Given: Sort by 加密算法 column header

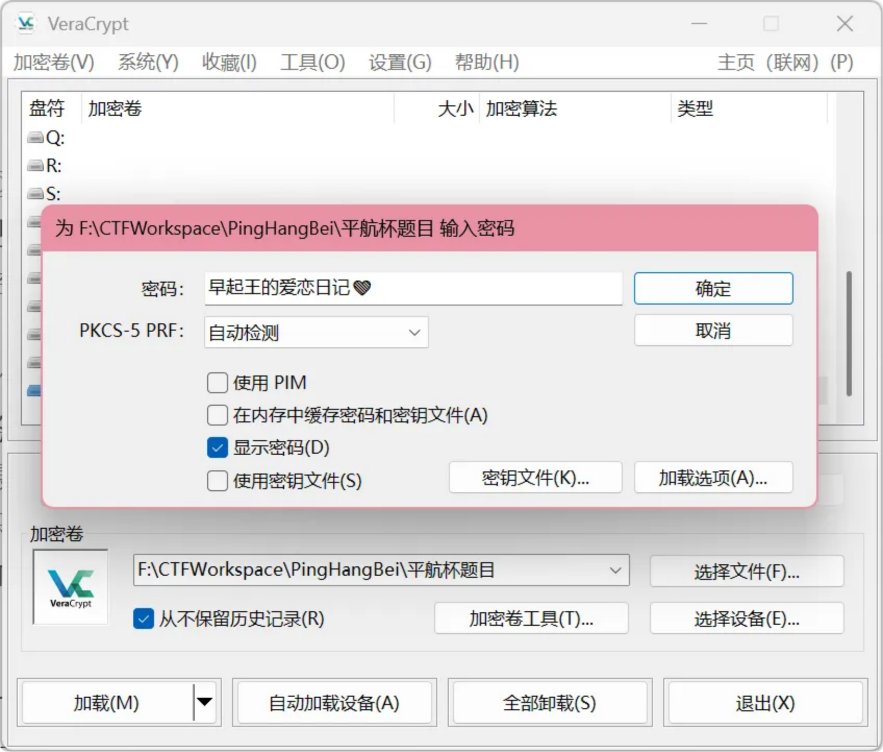Looking at the screenshot, I should click(575, 108).
